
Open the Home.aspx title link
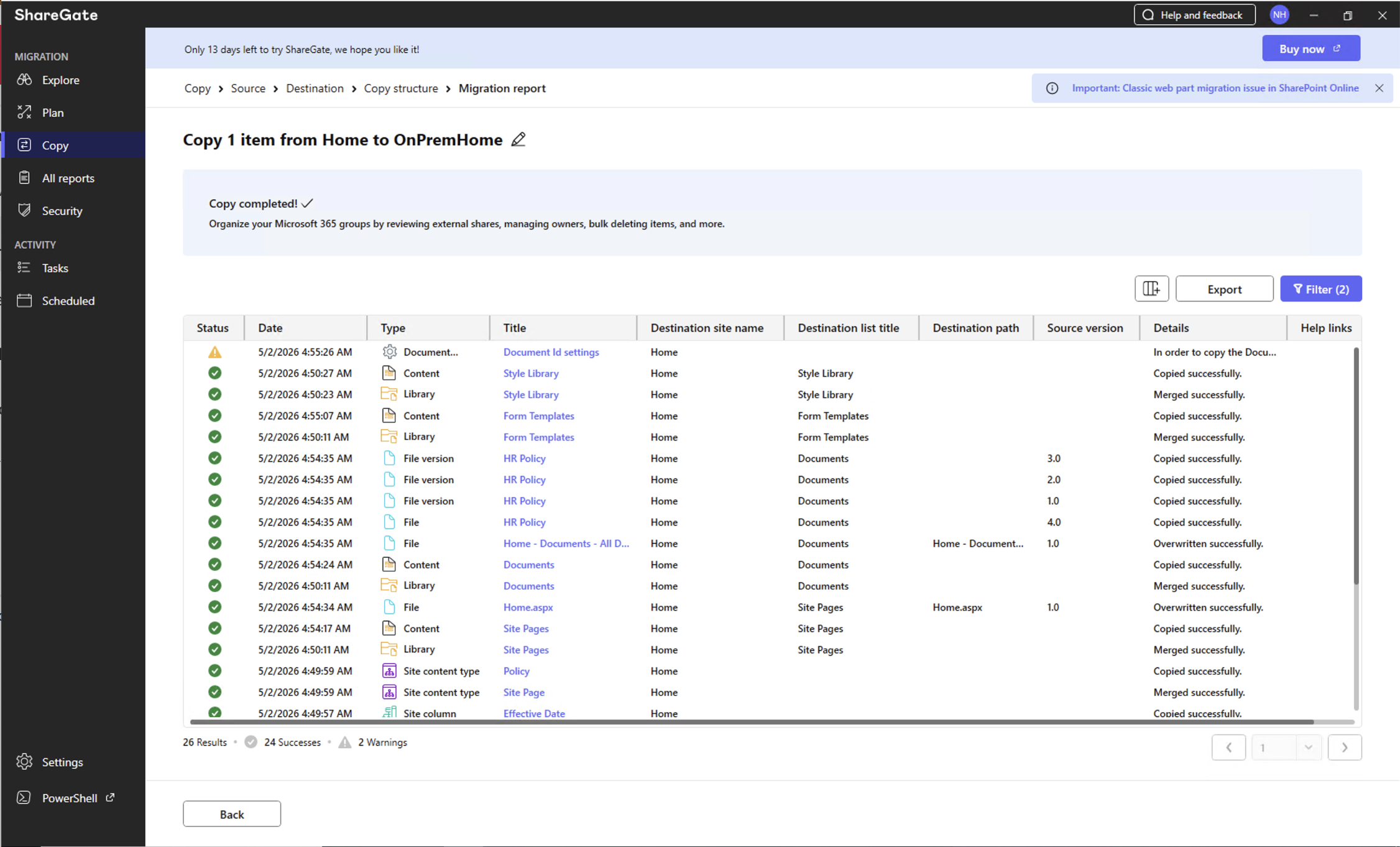(528, 607)
